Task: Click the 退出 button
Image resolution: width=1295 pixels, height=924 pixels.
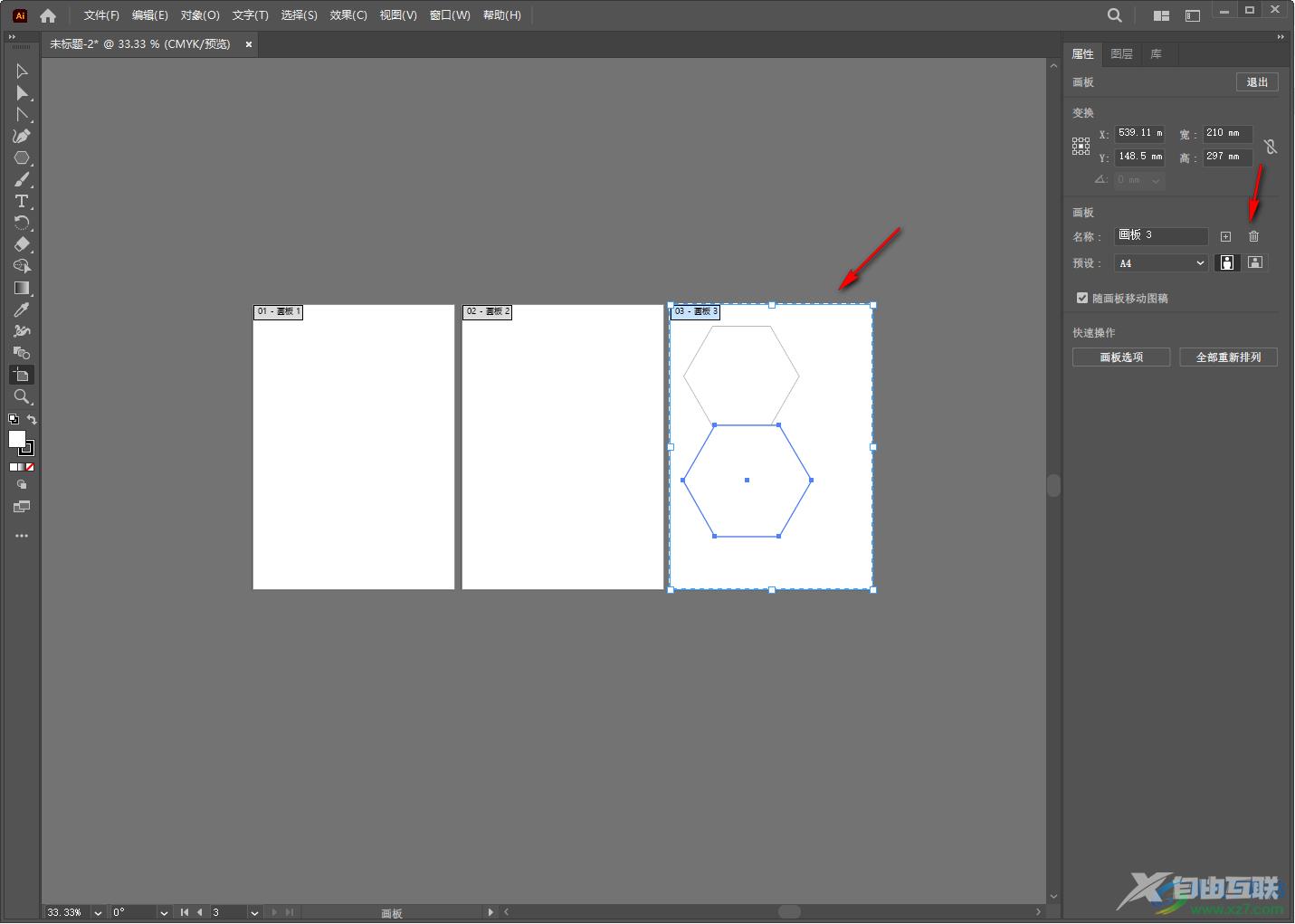Action: 1257,82
